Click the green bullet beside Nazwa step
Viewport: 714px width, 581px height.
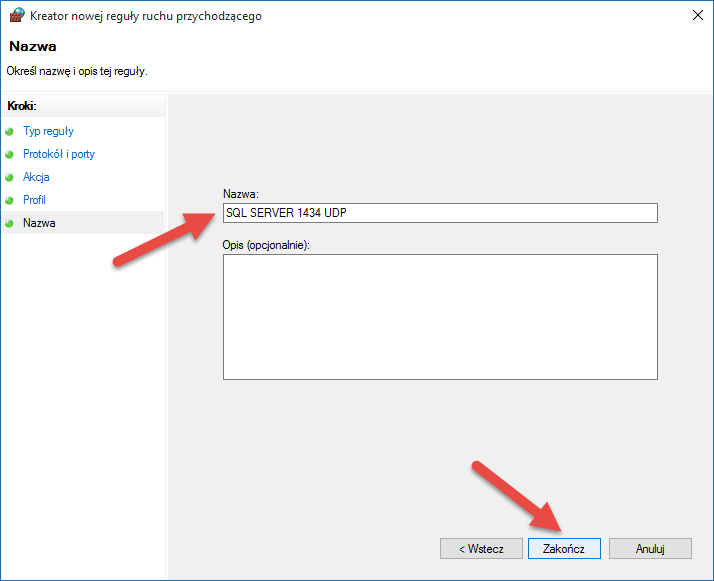point(10,223)
